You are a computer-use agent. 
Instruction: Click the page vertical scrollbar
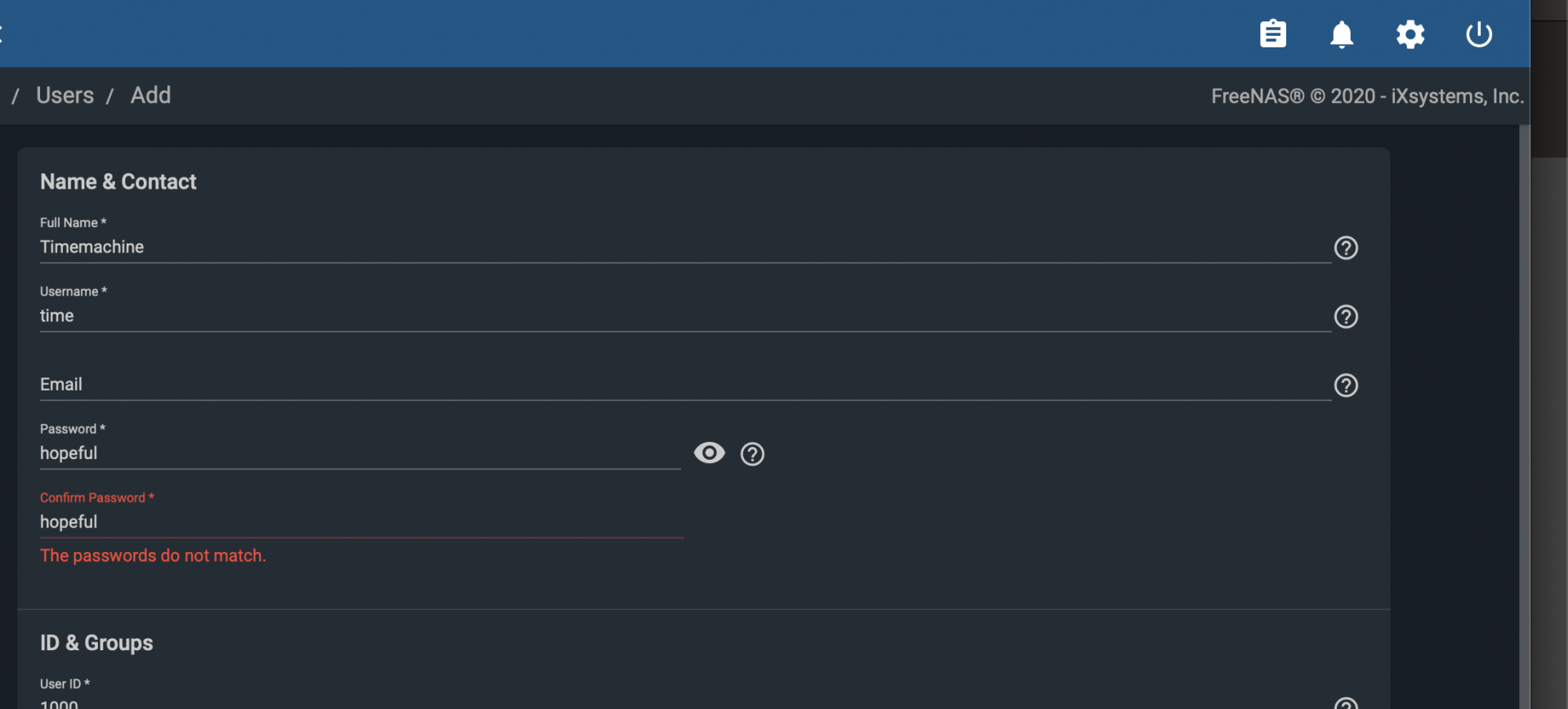click(1524, 417)
